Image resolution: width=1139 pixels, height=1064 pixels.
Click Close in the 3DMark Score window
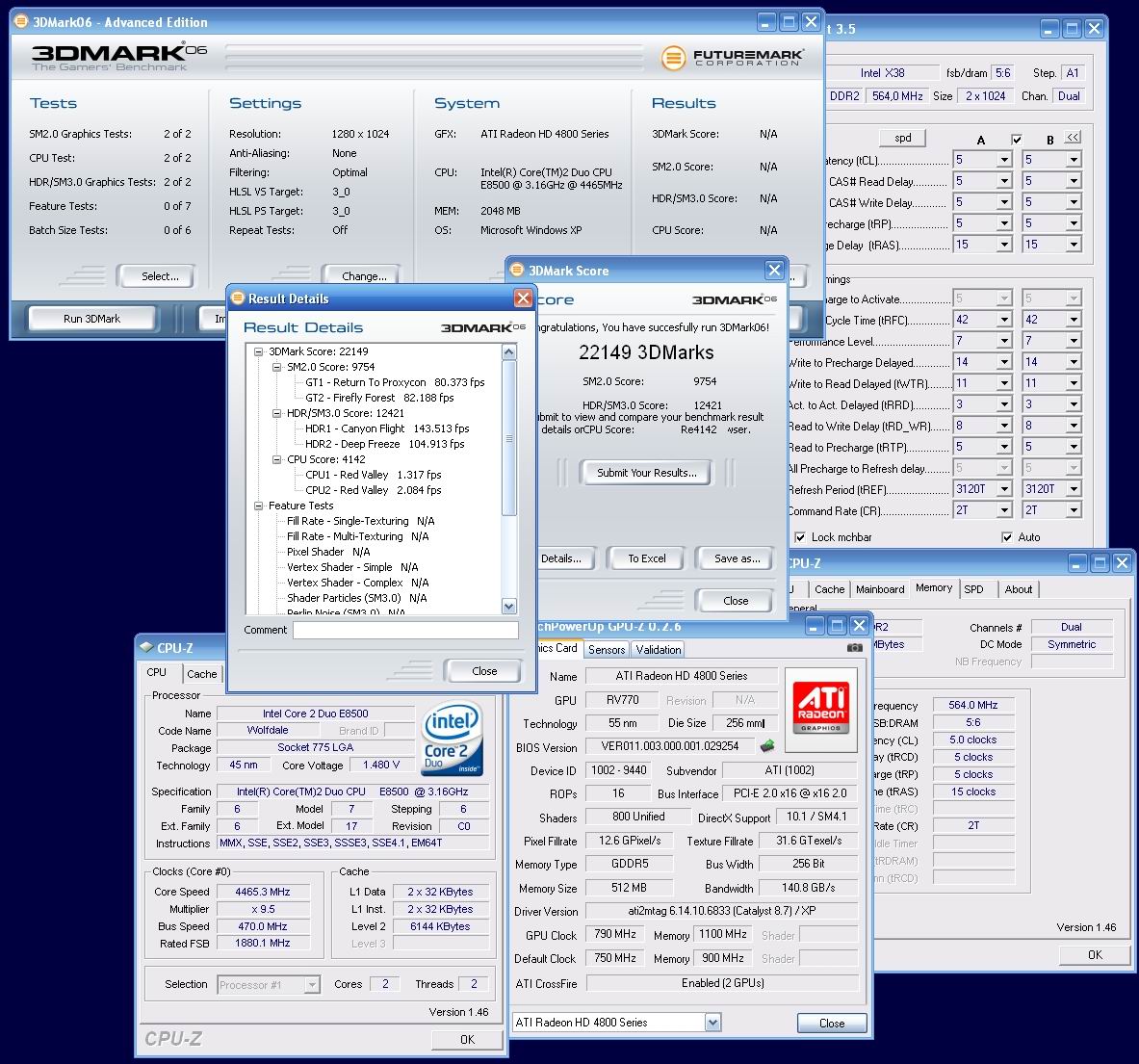[x=736, y=601]
